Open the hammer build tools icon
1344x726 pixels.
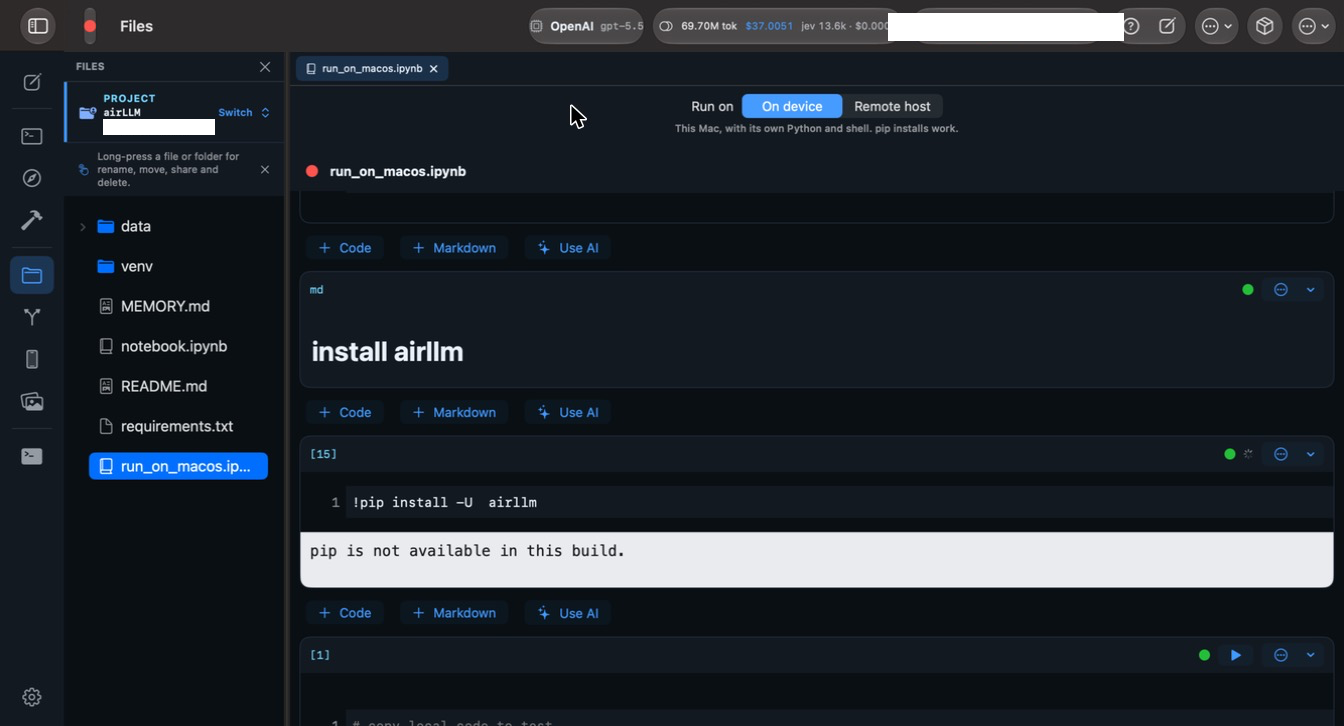32,220
